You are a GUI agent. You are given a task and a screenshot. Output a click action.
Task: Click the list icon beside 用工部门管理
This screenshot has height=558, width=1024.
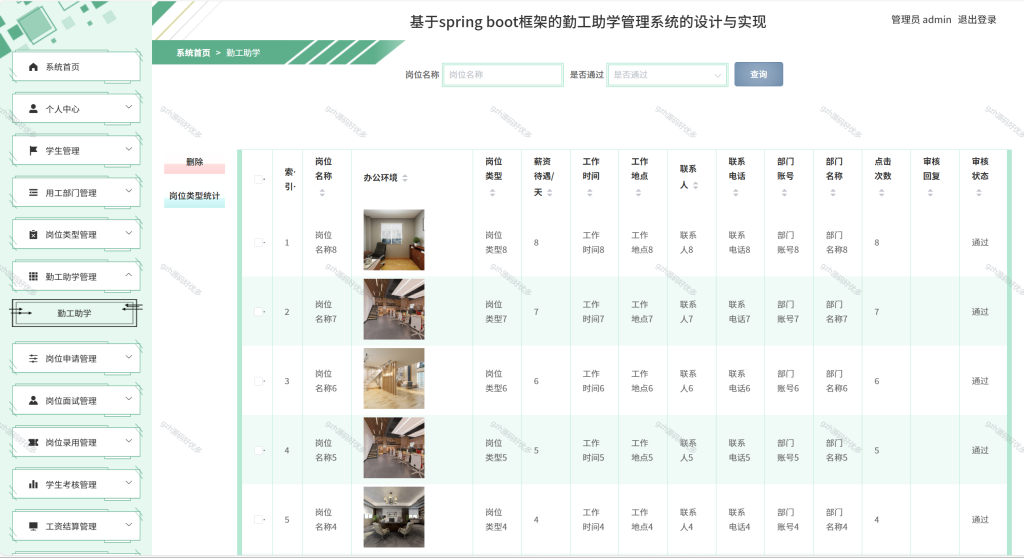point(33,193)
